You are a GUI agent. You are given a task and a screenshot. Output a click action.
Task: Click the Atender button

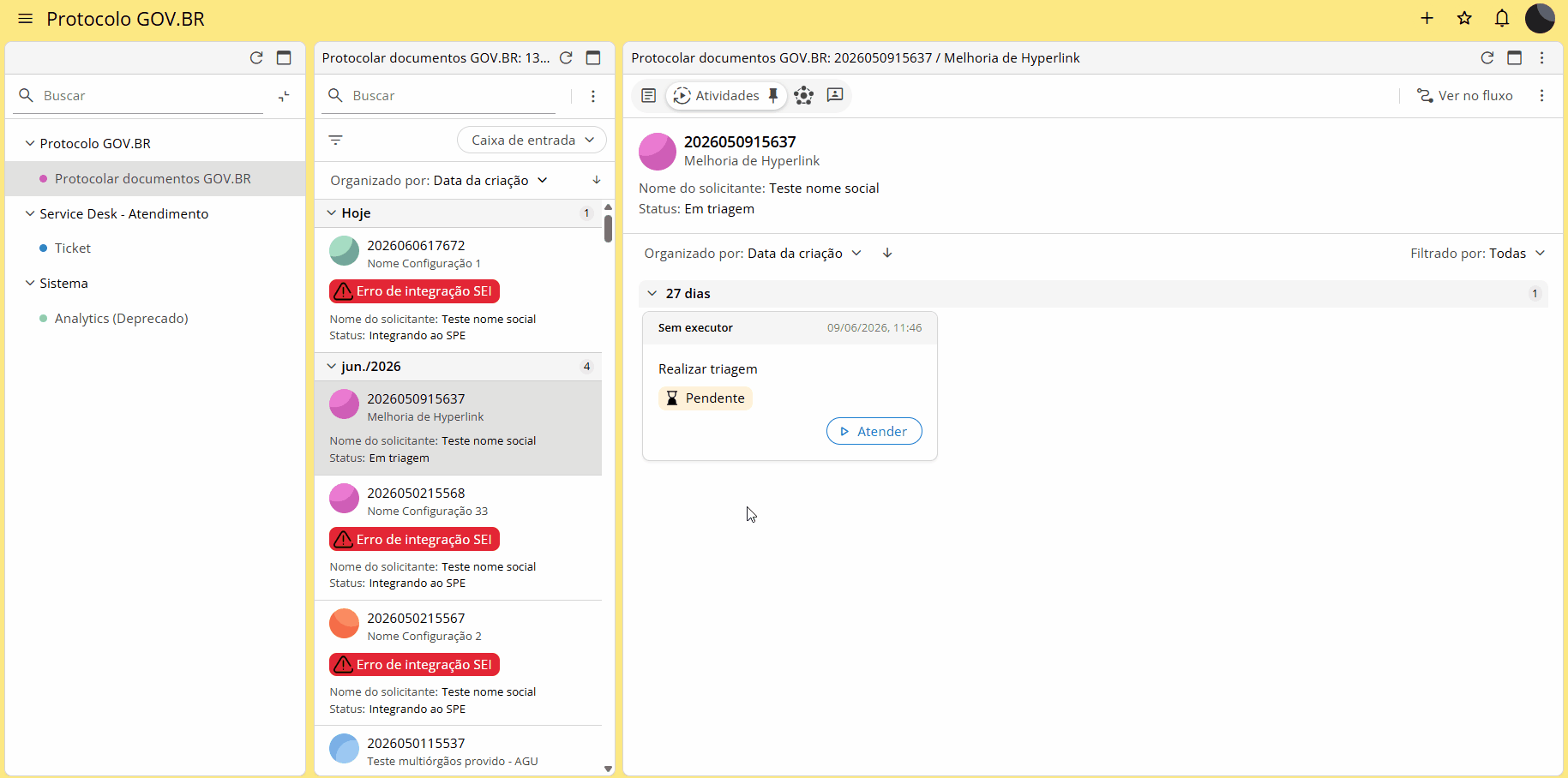click(874, 431)
